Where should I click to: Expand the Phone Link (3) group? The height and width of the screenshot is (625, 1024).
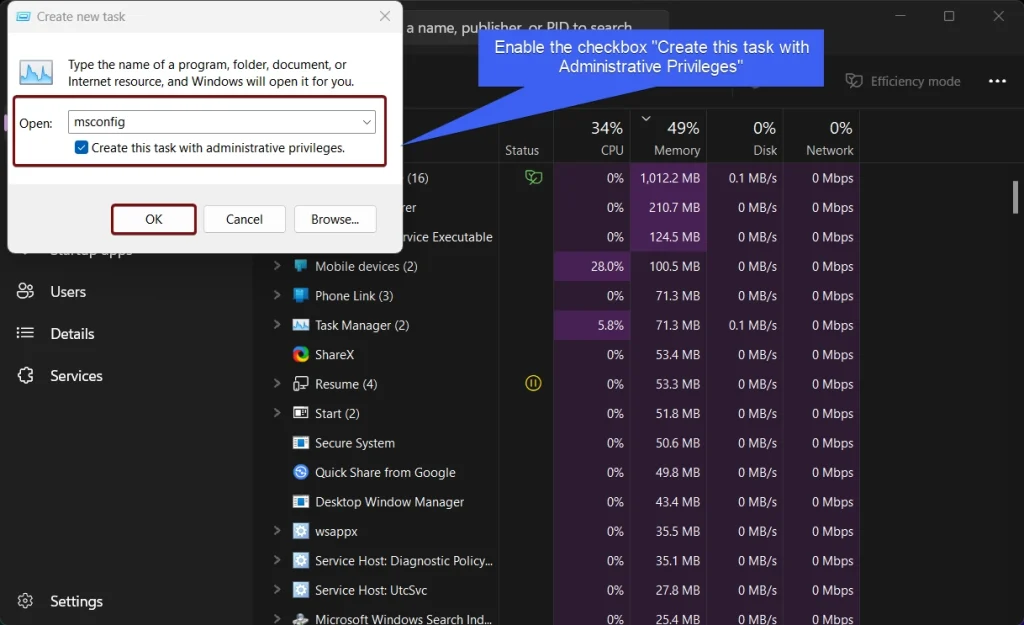click(x=277, y=295)
